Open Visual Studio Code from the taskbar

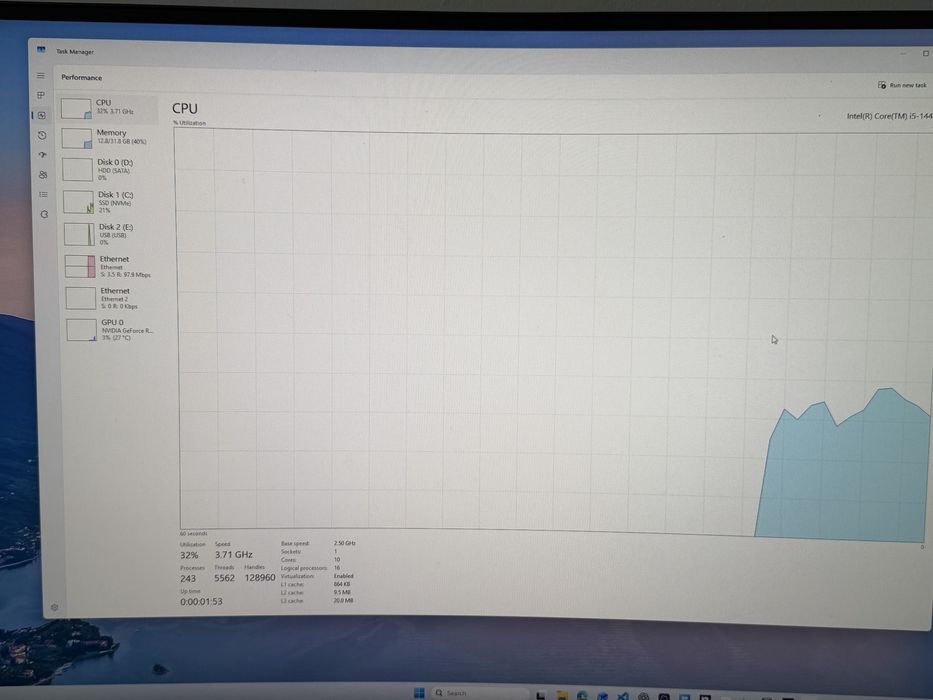click(623, 696)
